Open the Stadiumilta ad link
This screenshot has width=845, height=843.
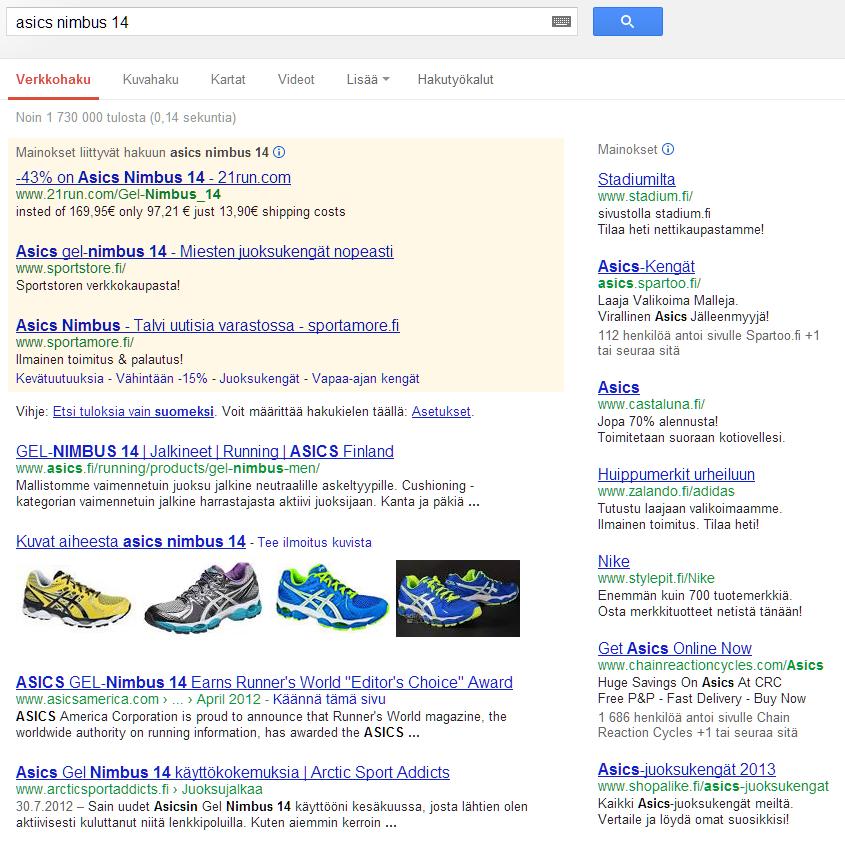pos(636,179)
